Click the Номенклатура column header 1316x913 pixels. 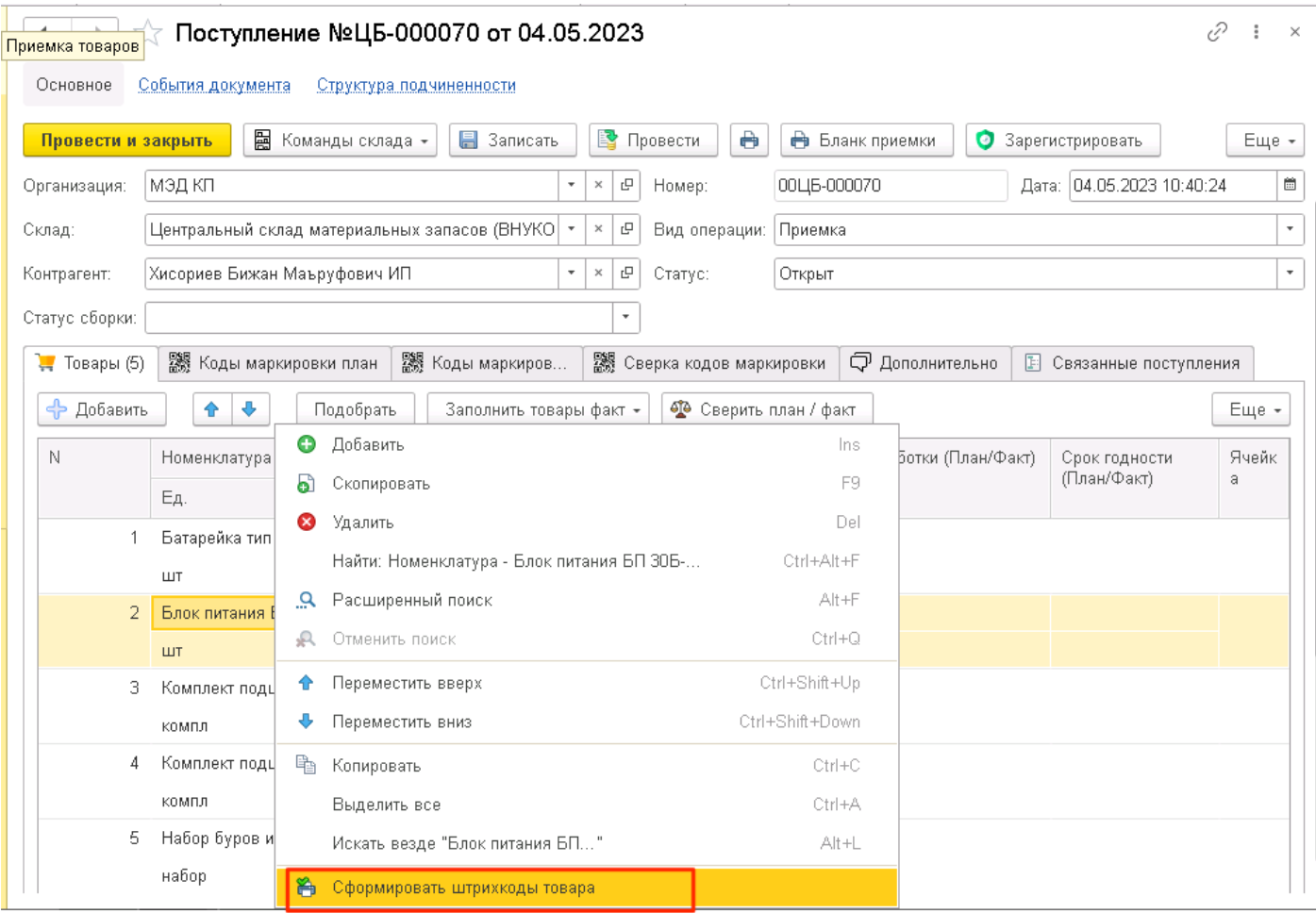(x=216, y=457)
